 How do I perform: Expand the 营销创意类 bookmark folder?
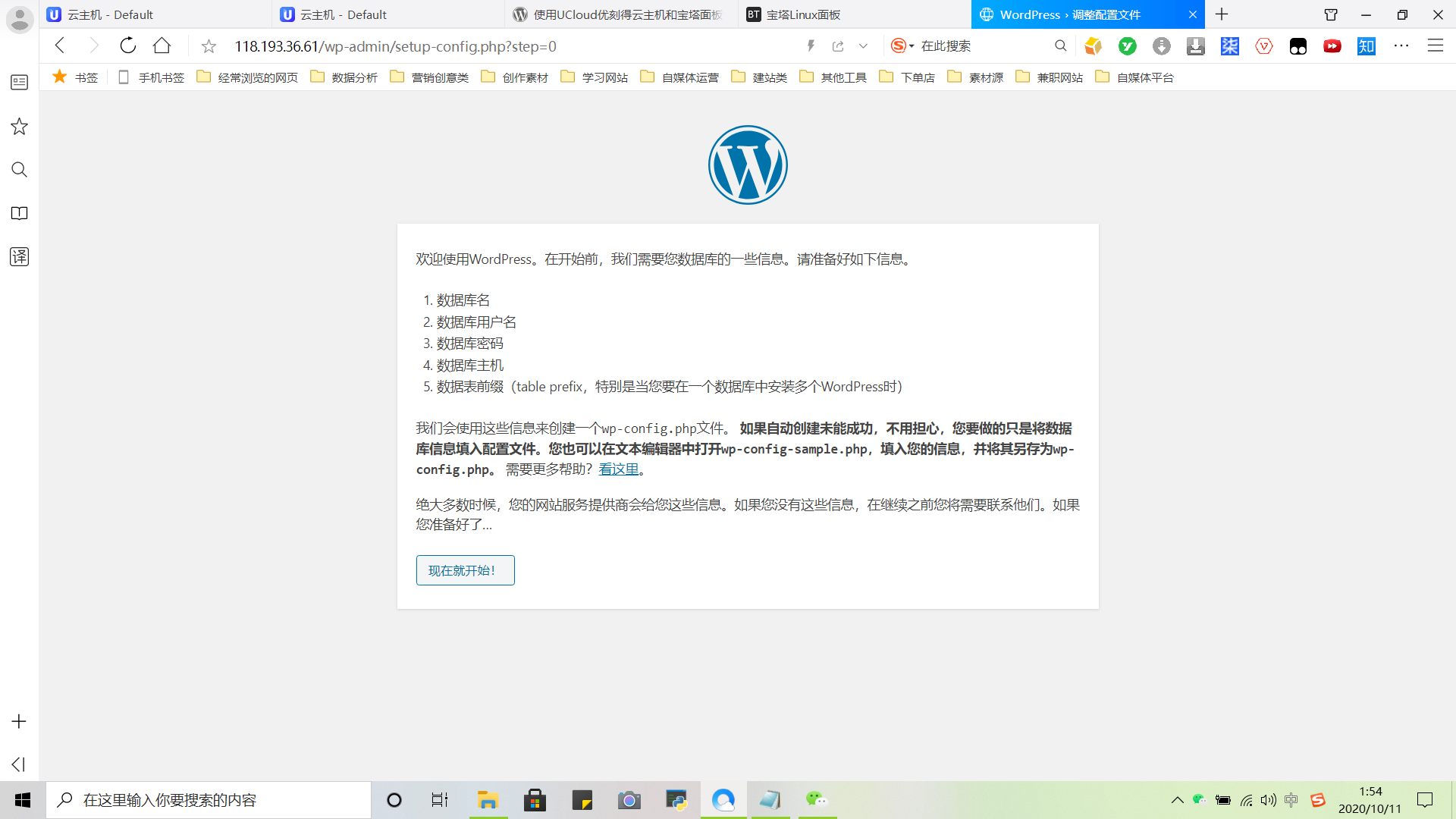[429, 77]
